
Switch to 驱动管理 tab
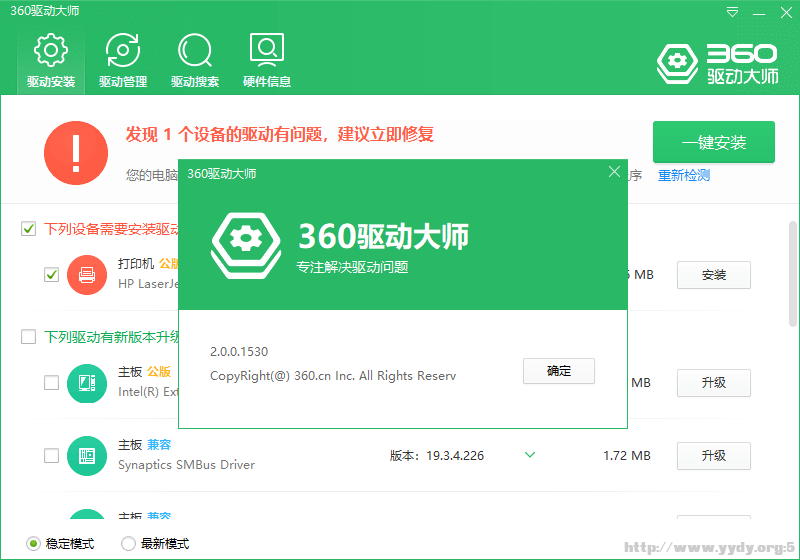pyautogui.click(x=123, y=60)
